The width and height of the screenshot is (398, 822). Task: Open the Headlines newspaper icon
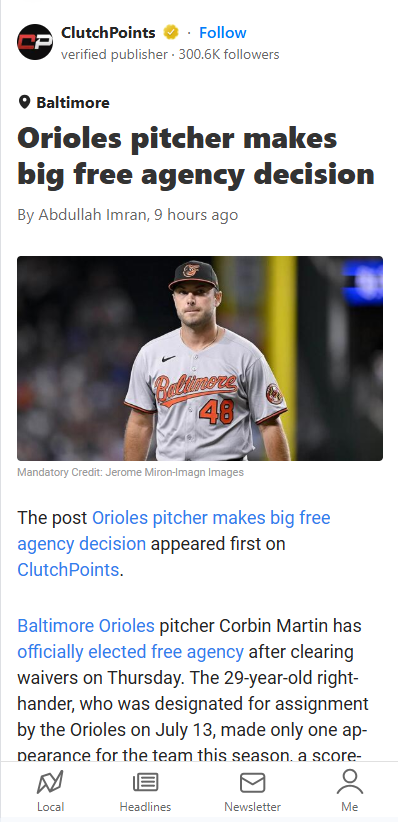click(x=145, y=783)
